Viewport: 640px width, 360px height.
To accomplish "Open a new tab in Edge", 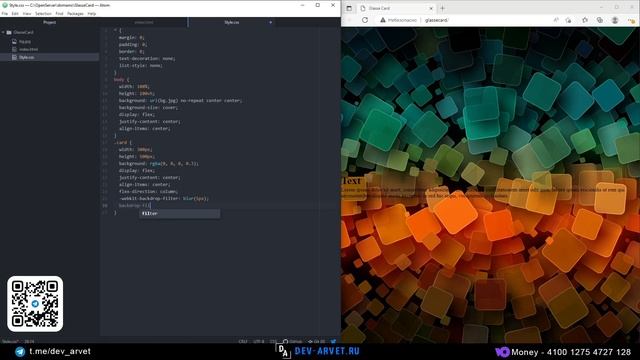I will pos(442,8).
